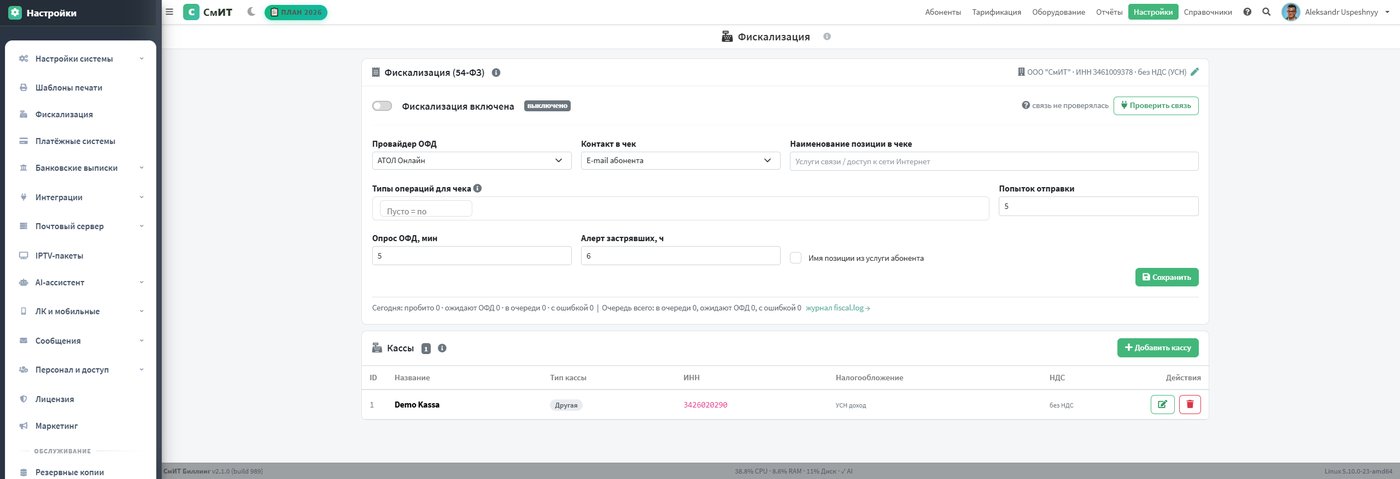Click Добавить кассу button

click(x=1157, y=348)
